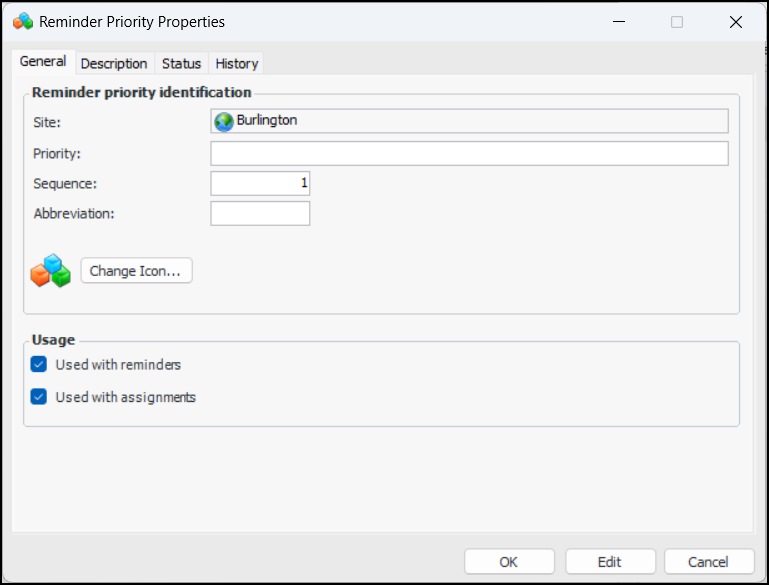Toggle the Used with reminders checkbox
This screenshot has width=769, height=585.
[39, 364]
